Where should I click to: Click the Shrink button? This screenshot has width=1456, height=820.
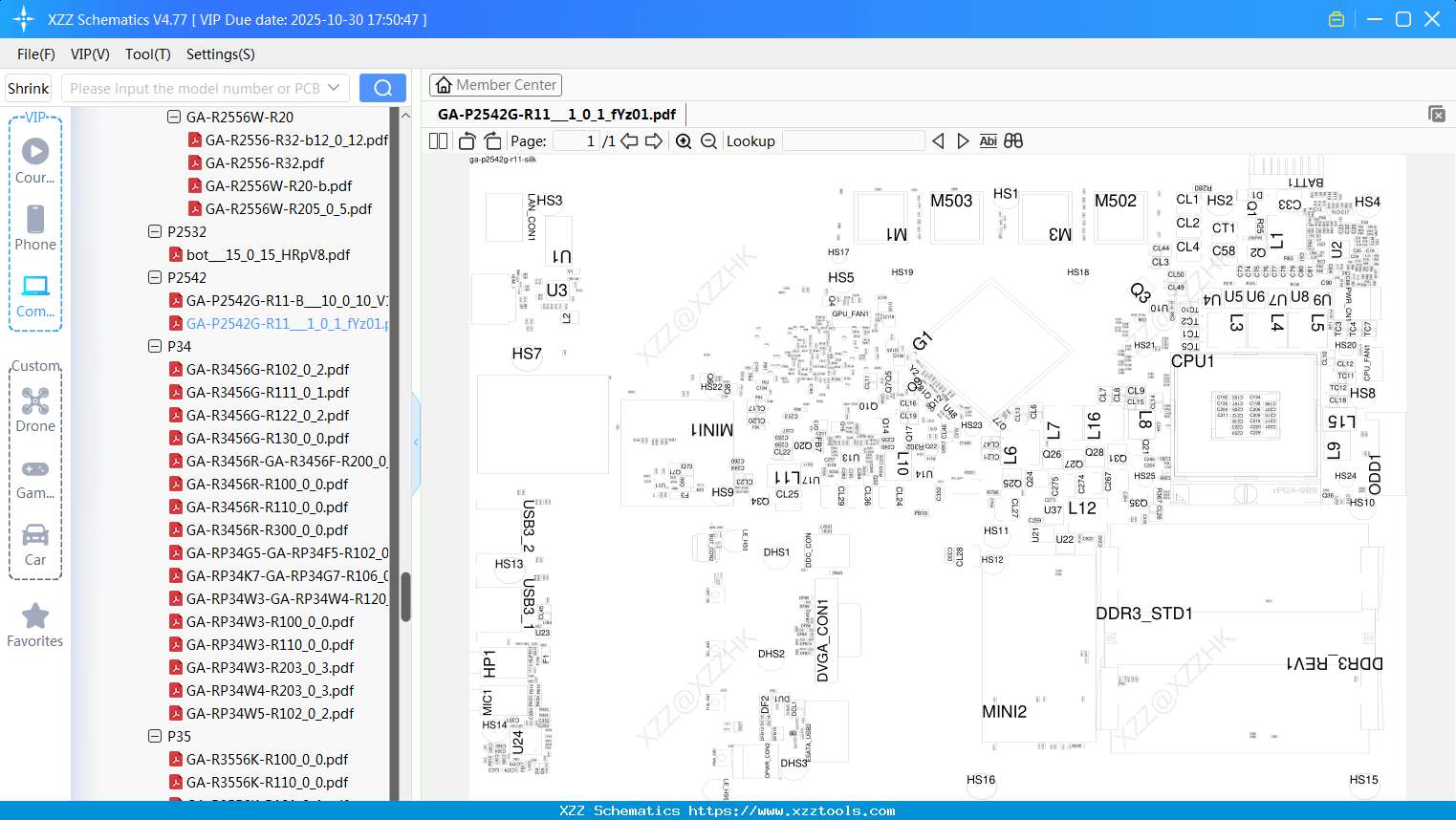pos(29,88)
